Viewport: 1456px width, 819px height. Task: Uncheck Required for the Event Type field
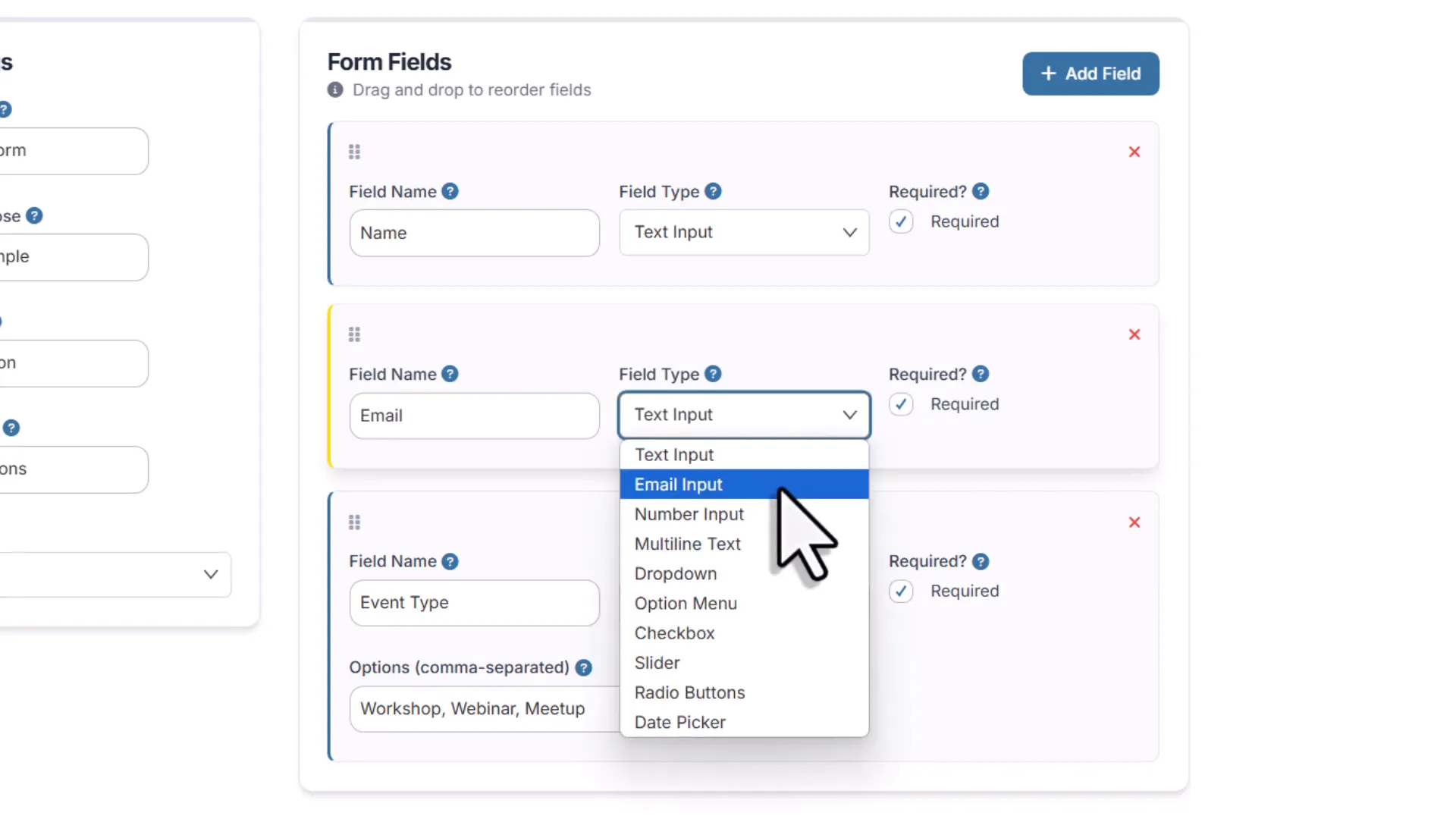(900, 591)
